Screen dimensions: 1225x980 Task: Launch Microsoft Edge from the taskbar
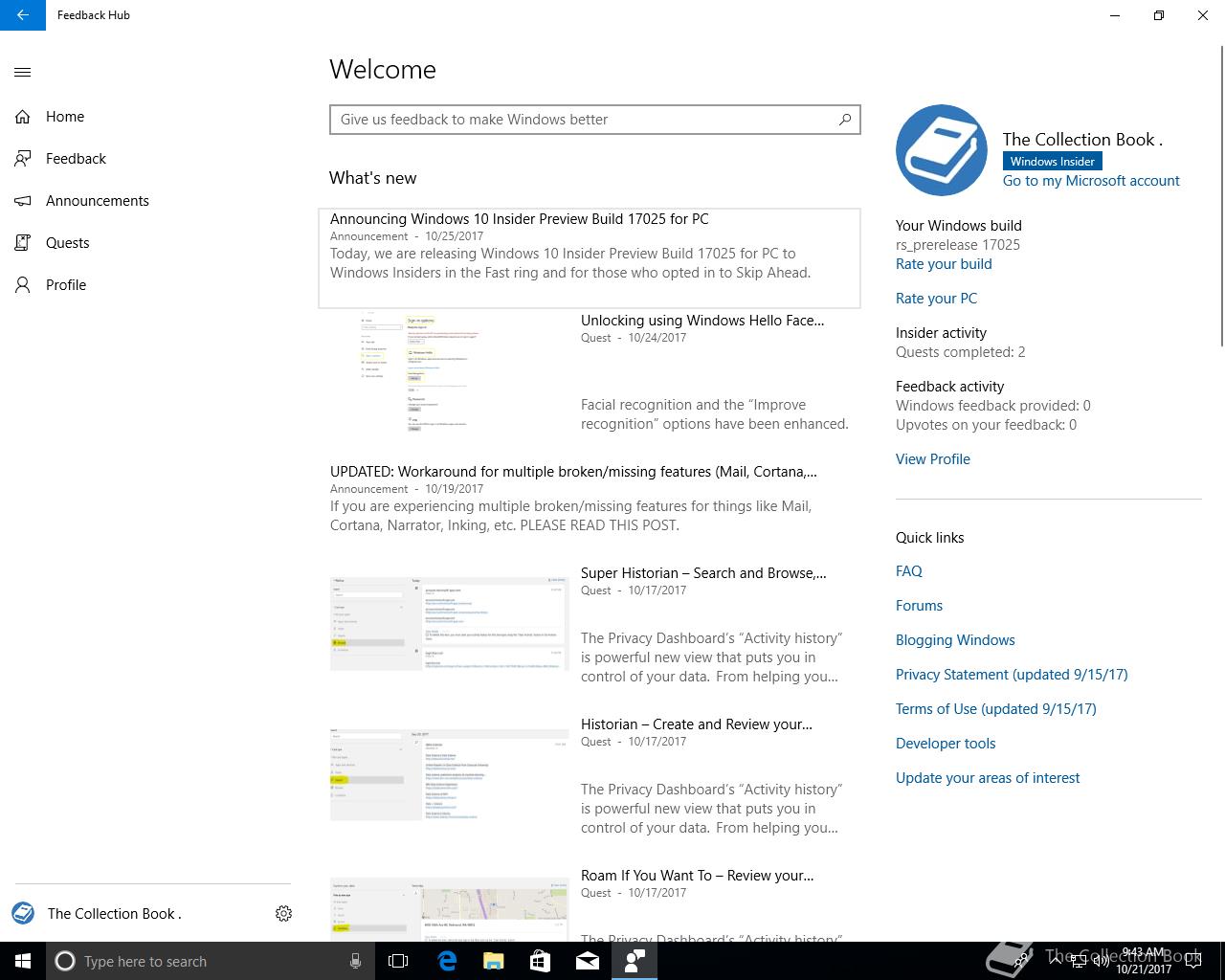coord(447,961)
